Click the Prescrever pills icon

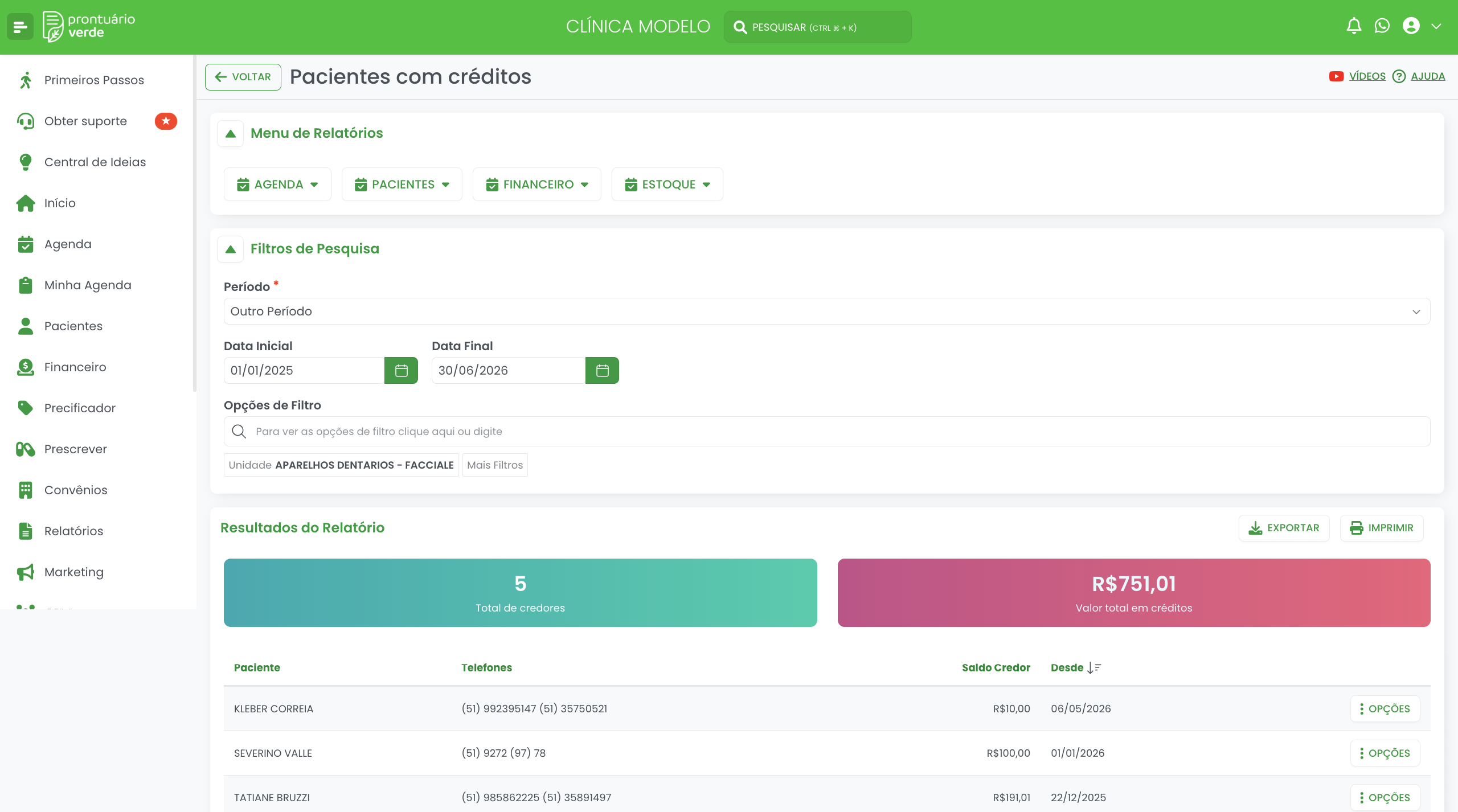26,449
